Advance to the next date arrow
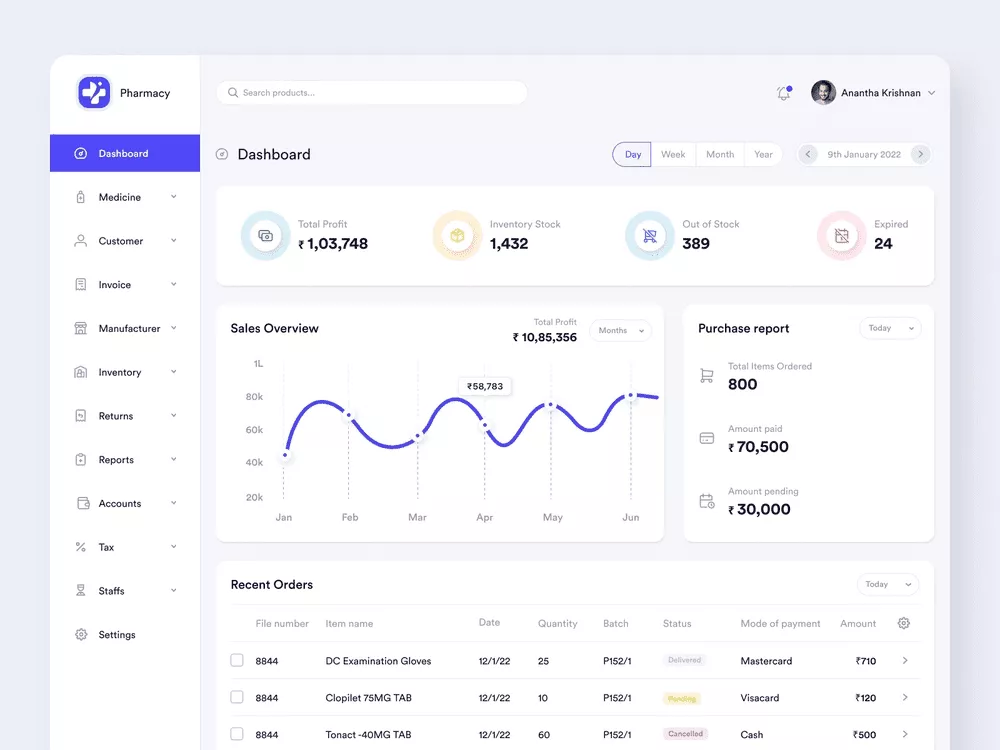The height and width of the screenshot is (750, 1000). 921,154
